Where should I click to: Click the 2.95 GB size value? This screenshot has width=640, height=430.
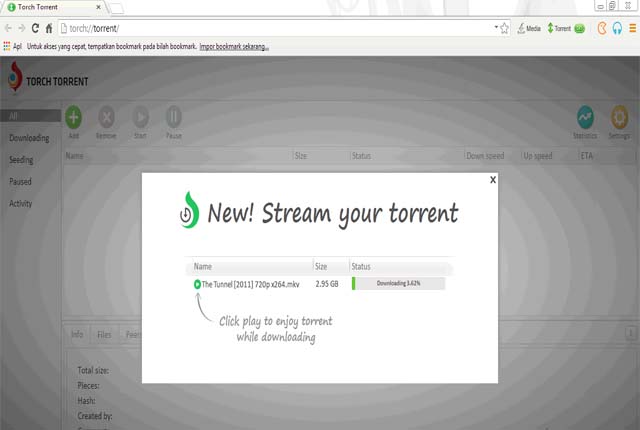[x=327, y=284]
